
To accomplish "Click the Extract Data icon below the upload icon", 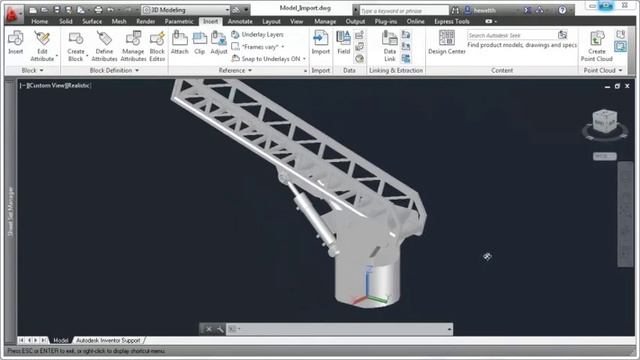I will [x=406, y=58].
